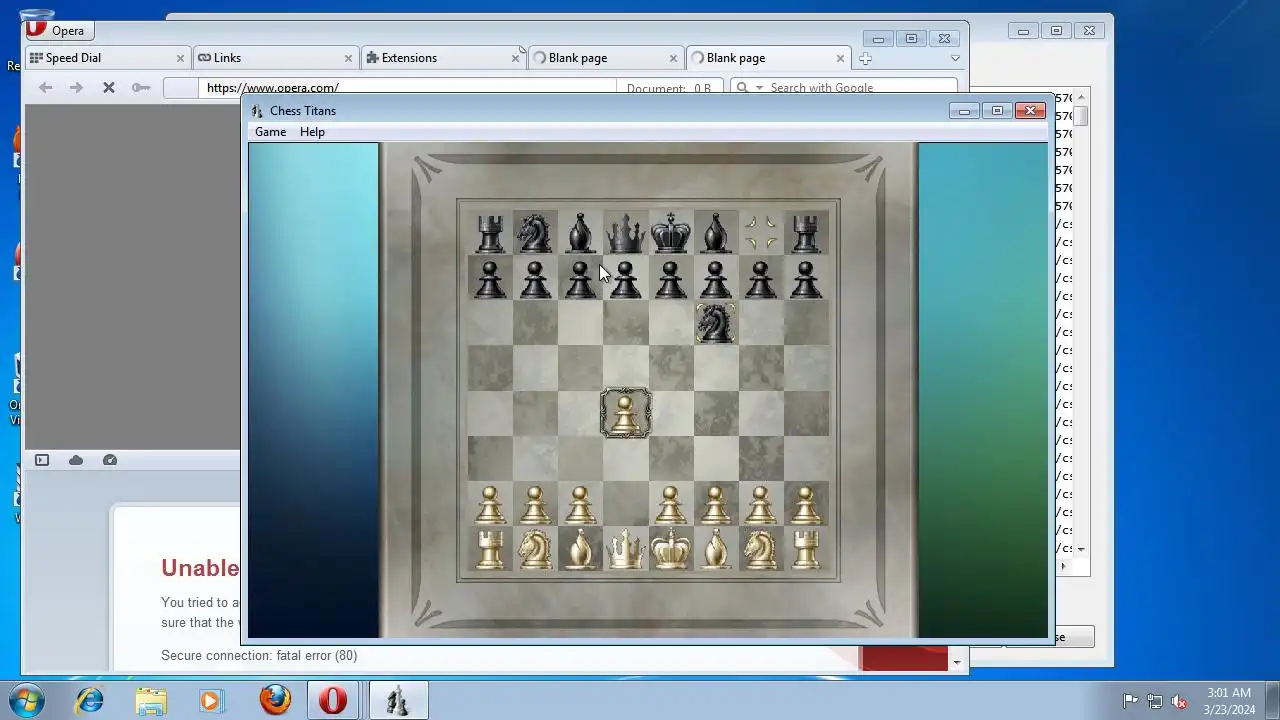Click the Opera address field
This screenshot has height=720, width=1280.
tap(408, 88)
